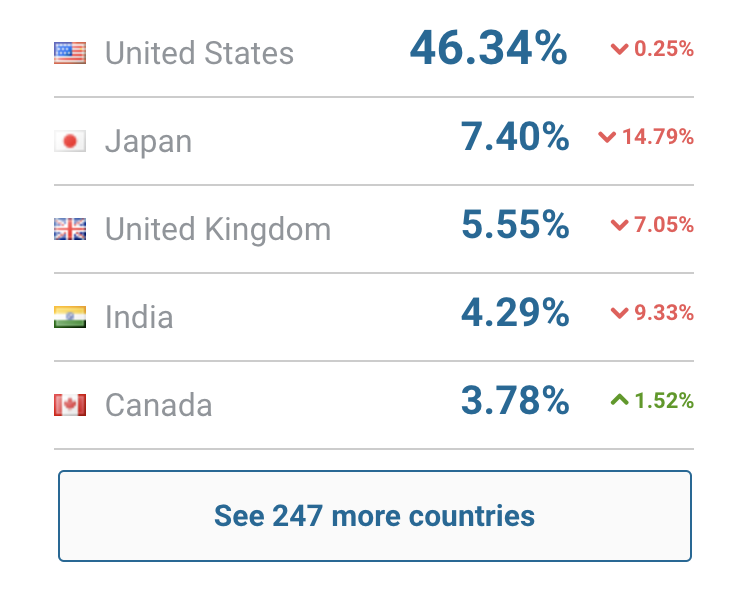The width and height of the screenshot is (754, 596).
Task: Select the United Kingdom country name
Action: 217,229
